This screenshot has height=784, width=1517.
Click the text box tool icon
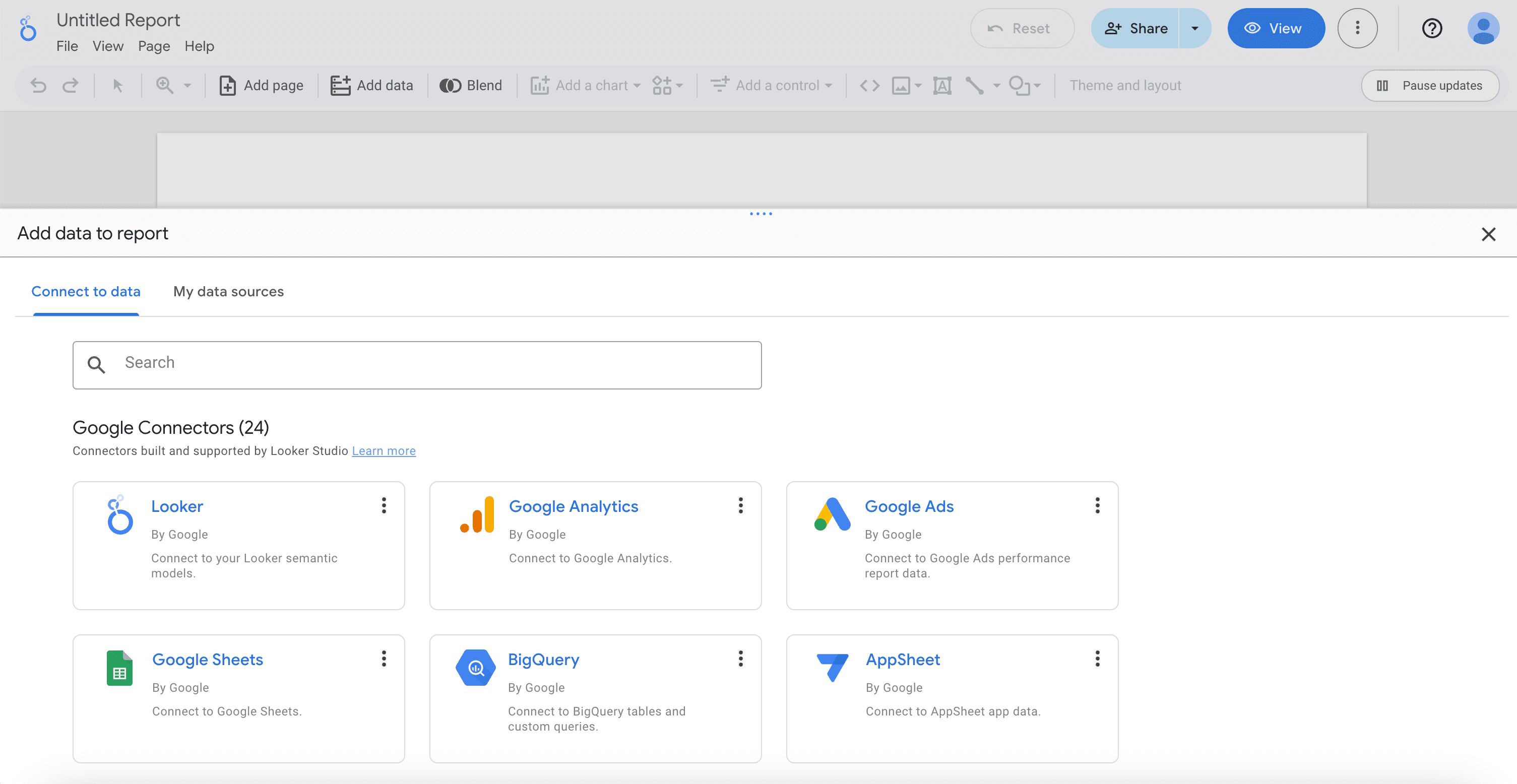tap(941, 86)
